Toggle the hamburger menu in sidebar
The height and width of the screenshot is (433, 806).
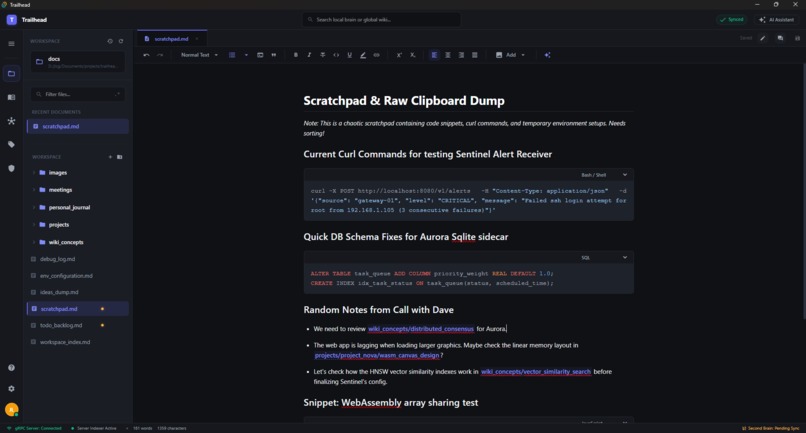click(x=11, y=44)
